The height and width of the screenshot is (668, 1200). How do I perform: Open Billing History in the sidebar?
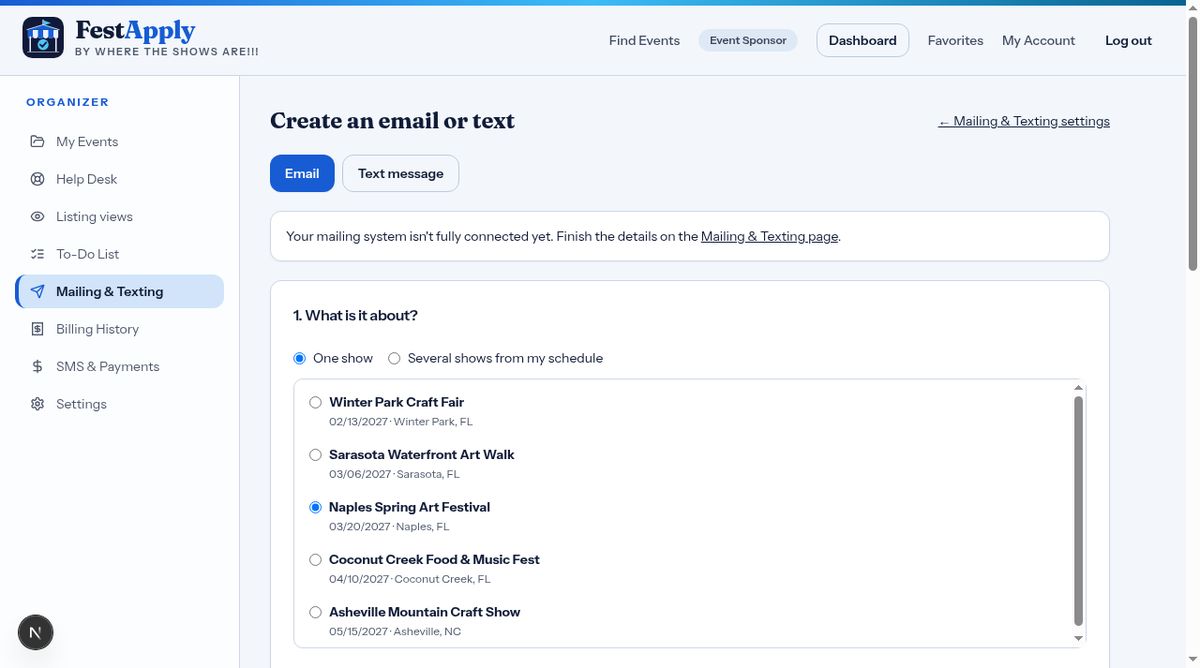[119, 329]
